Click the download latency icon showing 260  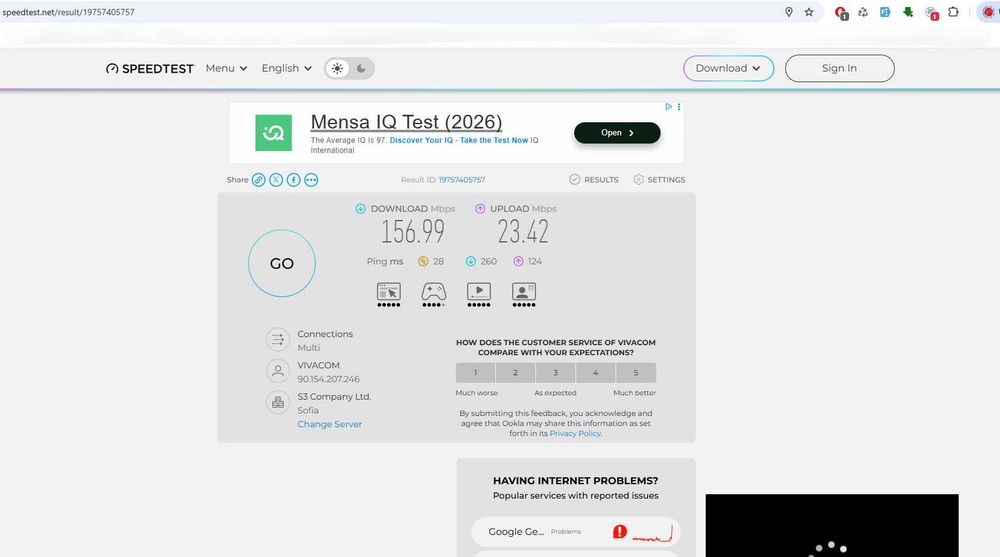point(471,261)
